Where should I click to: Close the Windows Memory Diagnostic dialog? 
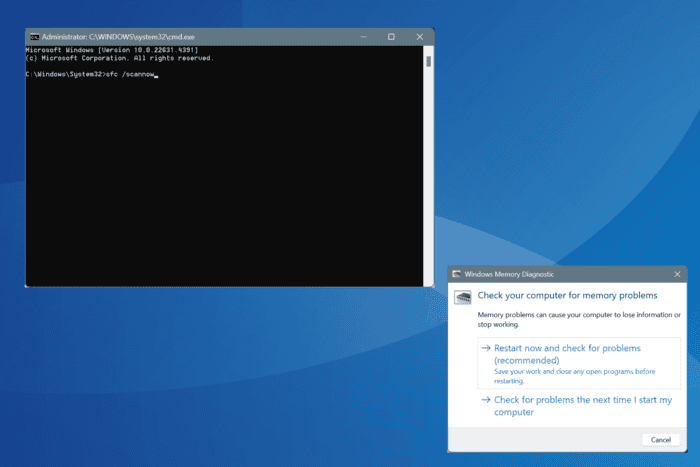(x=677, y=274)
